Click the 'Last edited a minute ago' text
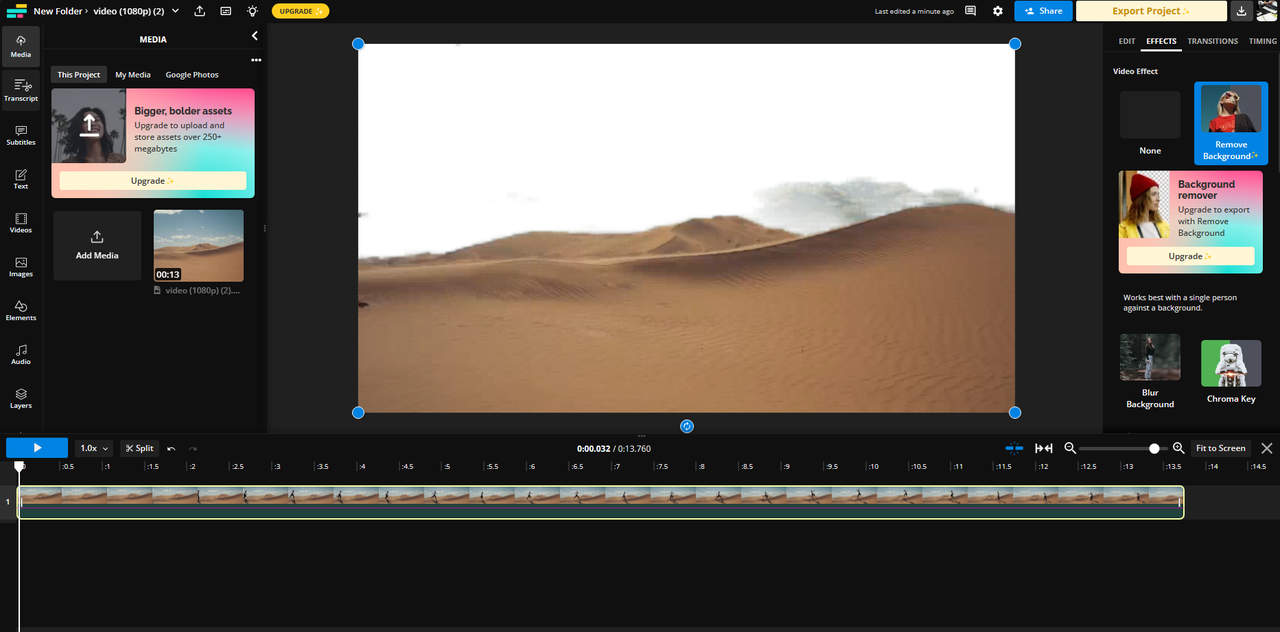This screenshot has height=632, width=1280. [x=914, y=11]
